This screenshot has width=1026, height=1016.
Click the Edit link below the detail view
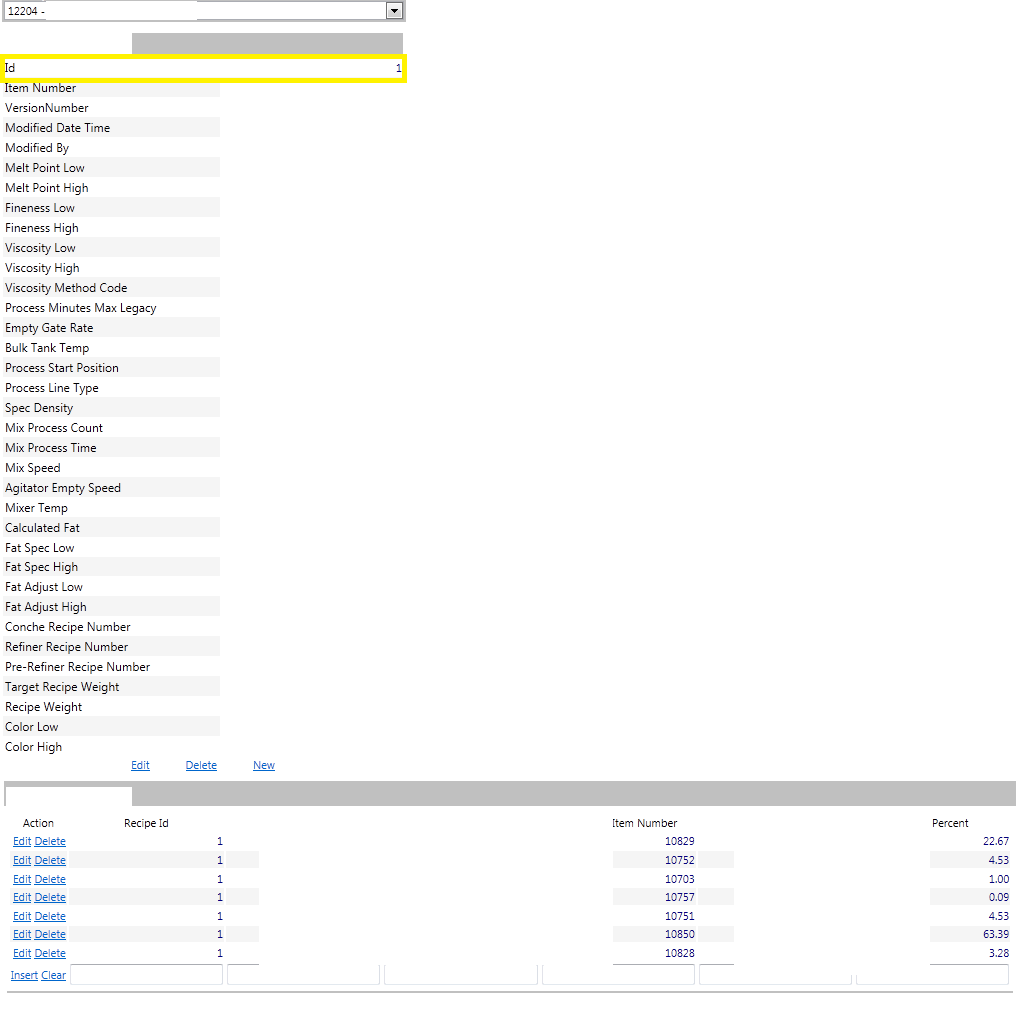[140, 765]
